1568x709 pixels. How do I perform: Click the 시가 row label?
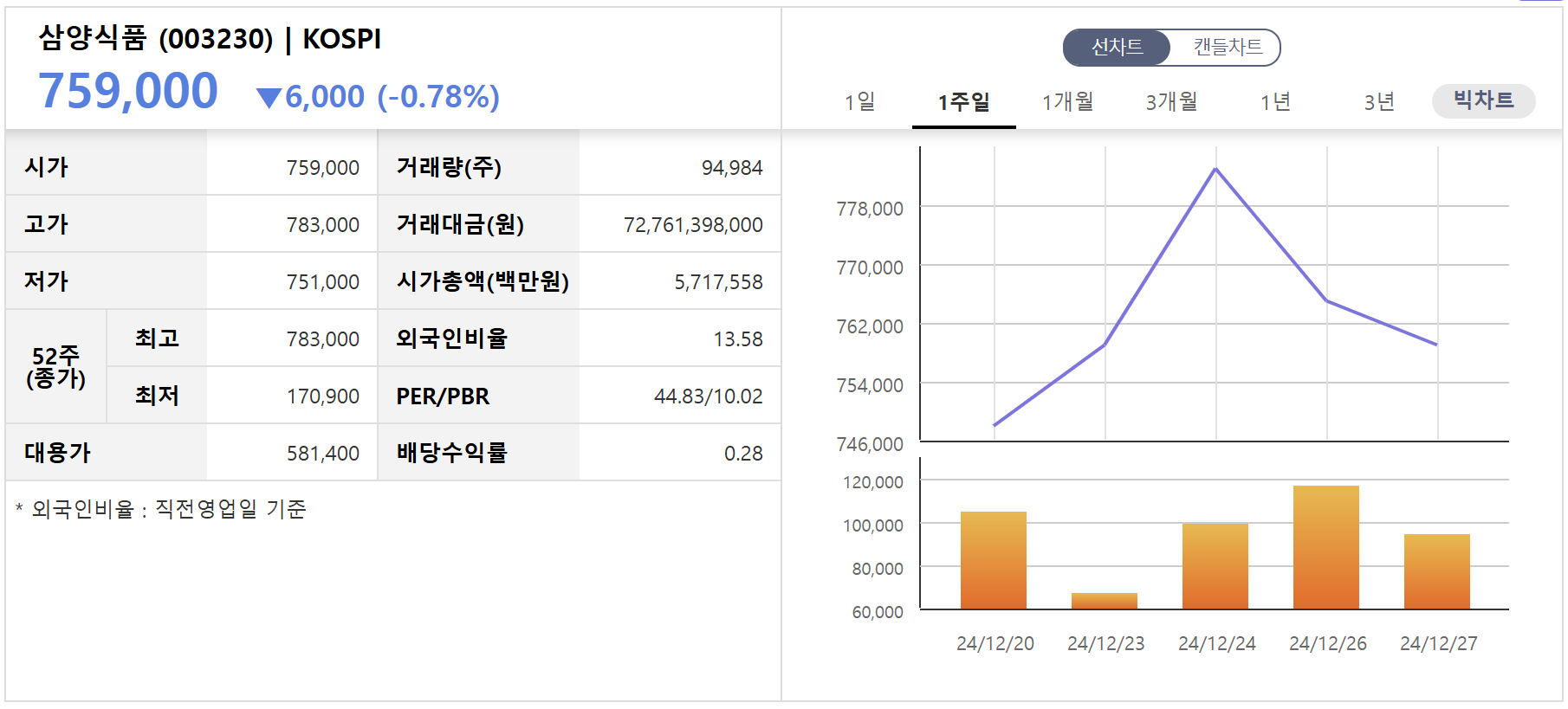[47, 167]
